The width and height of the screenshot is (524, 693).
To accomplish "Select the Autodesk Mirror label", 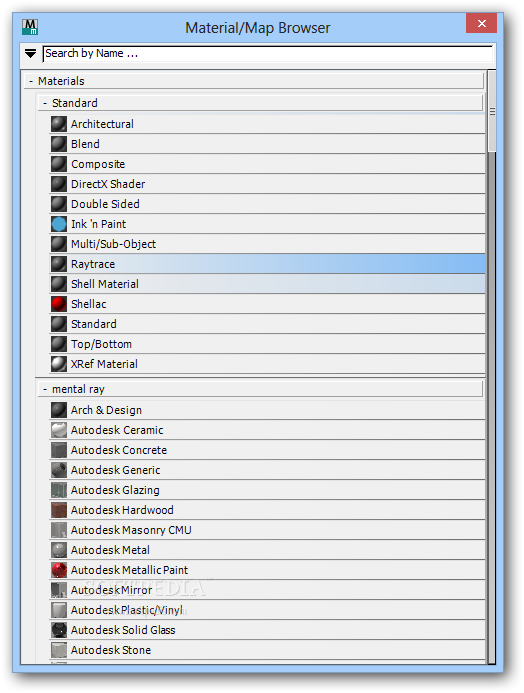I will [112, 590].
